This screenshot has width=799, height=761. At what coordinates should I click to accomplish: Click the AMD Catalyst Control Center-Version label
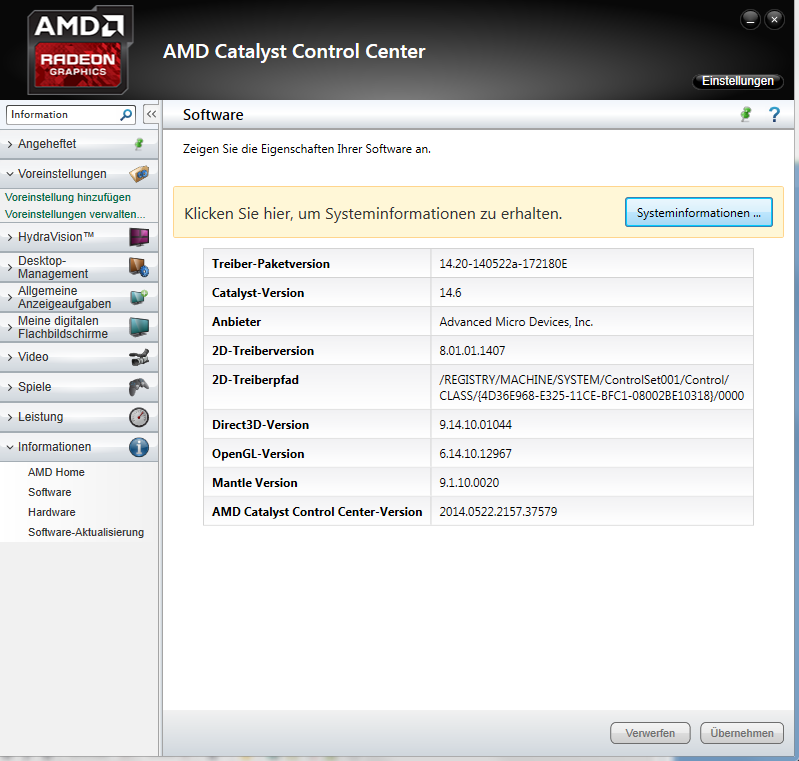[x=317, y=512]
